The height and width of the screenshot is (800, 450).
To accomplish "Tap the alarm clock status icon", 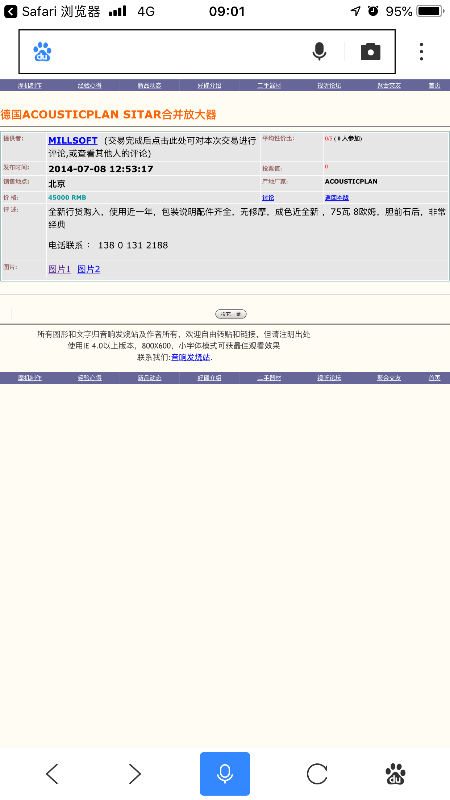I will pos(373,11).
